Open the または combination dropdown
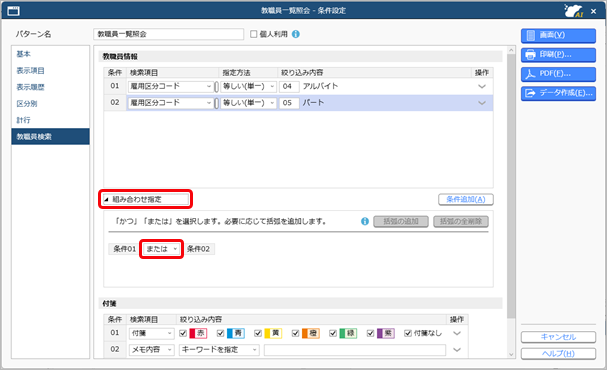This screenshot has width=607, height=370. [161, 249]
